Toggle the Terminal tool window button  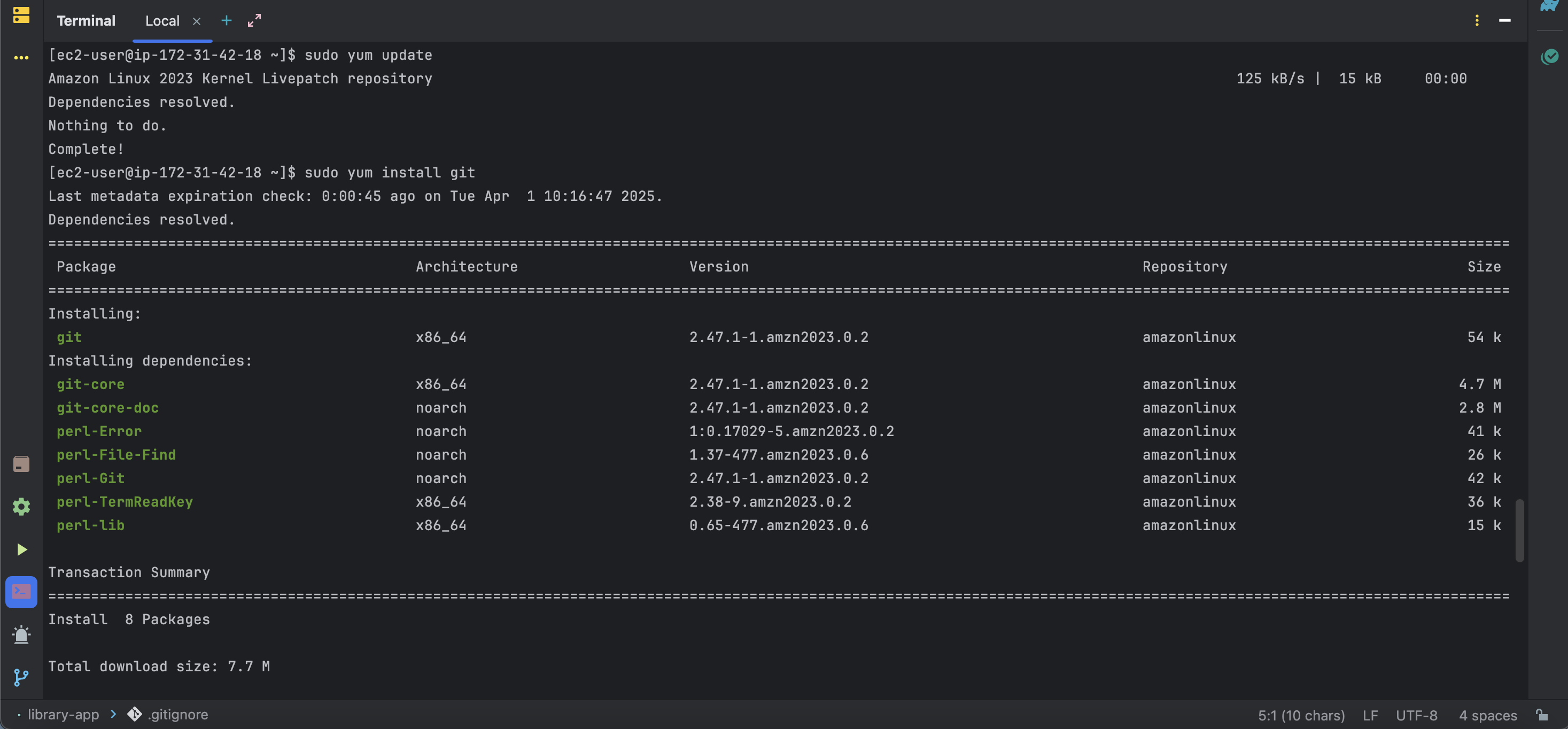pyautogui.click(x=21, y=592)
